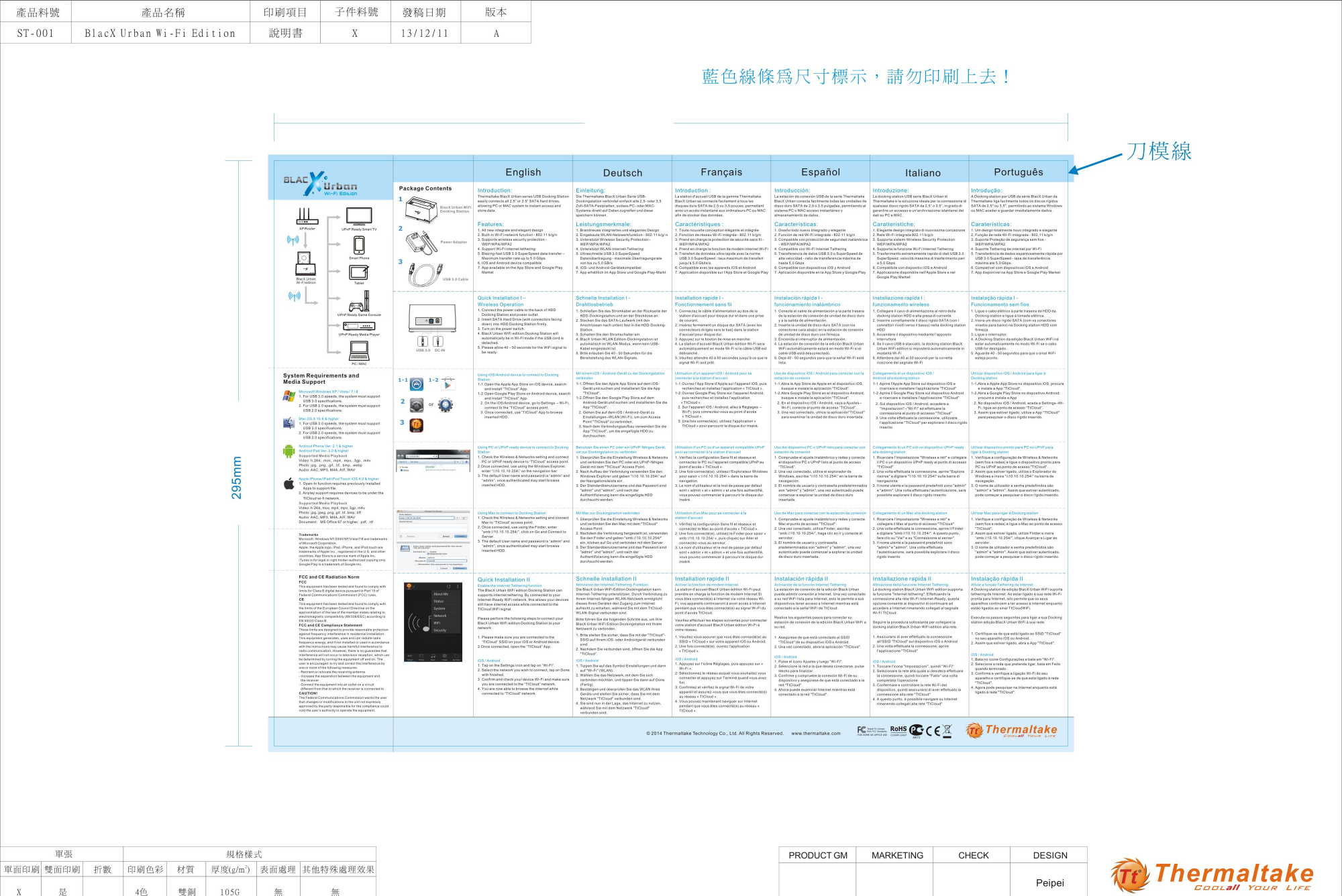Click the Mac OS Finder face icon
Screen dimensions: 1342x896
tap(289, 423)
